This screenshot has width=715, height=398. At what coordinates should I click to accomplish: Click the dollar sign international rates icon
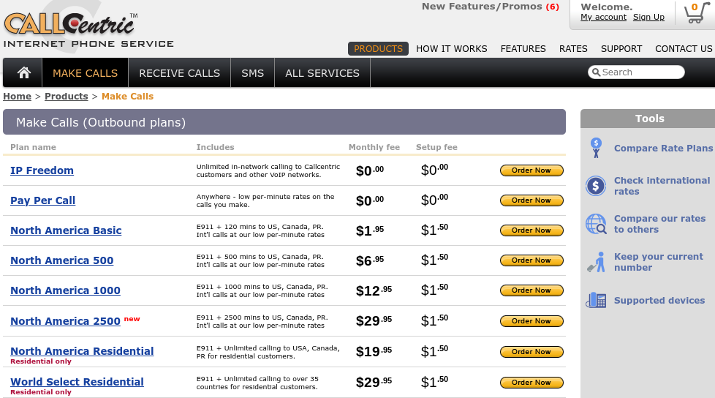tap(596, 186)
